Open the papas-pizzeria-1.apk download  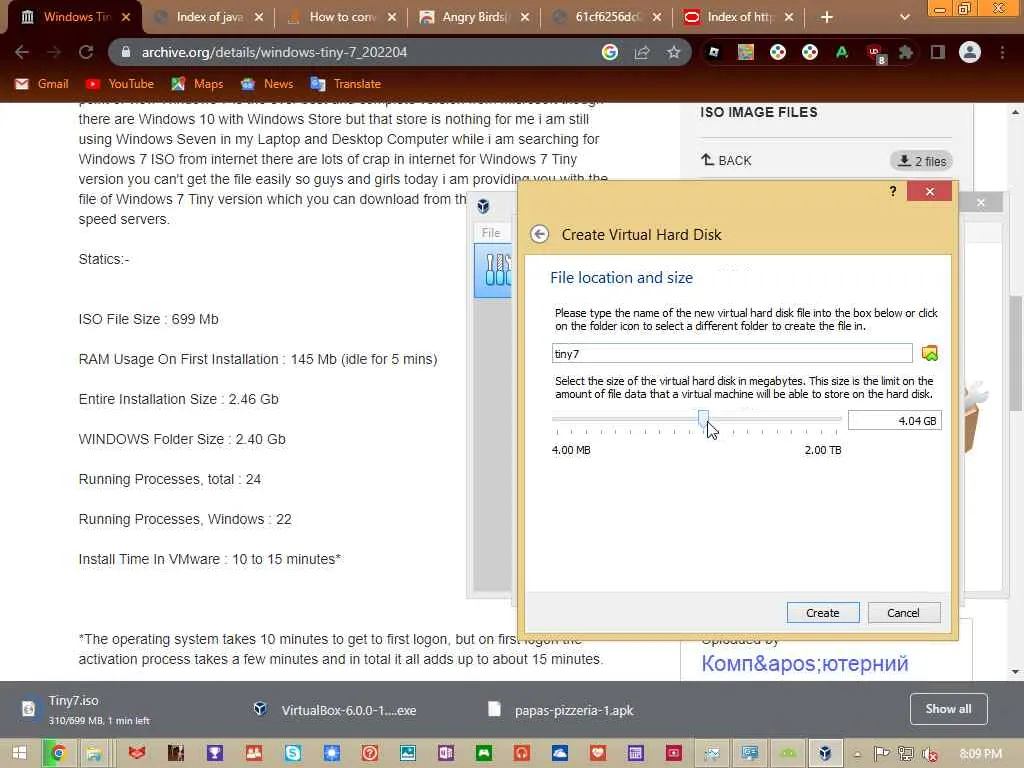562,710
